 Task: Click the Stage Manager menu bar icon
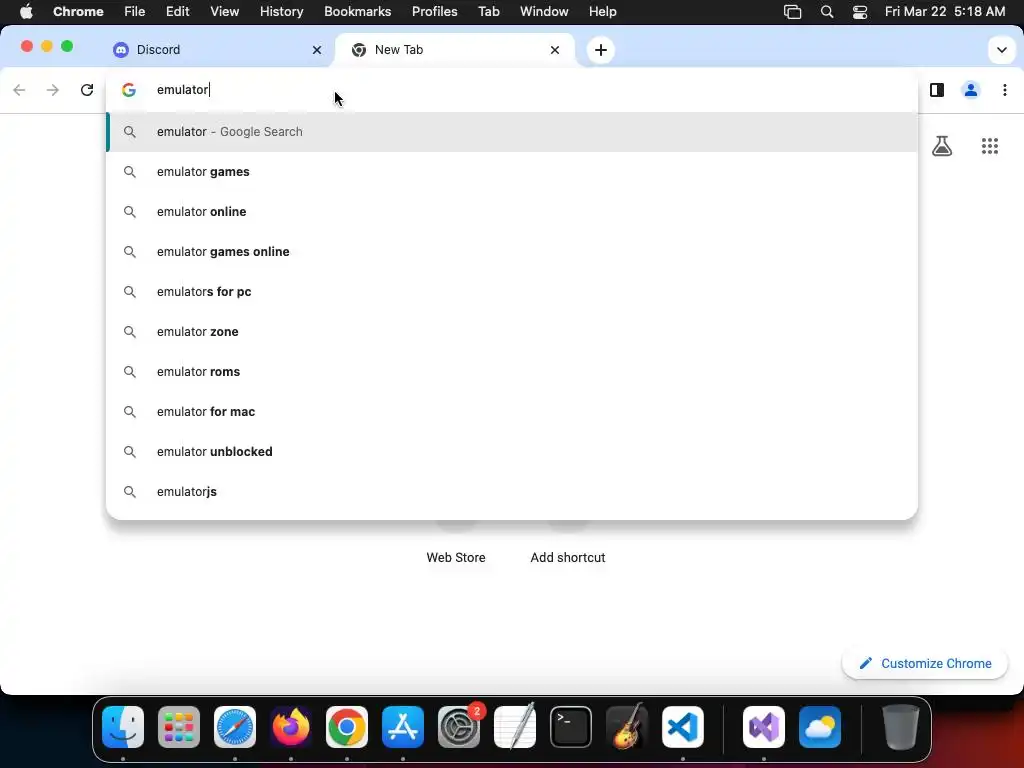pos(792,12)
